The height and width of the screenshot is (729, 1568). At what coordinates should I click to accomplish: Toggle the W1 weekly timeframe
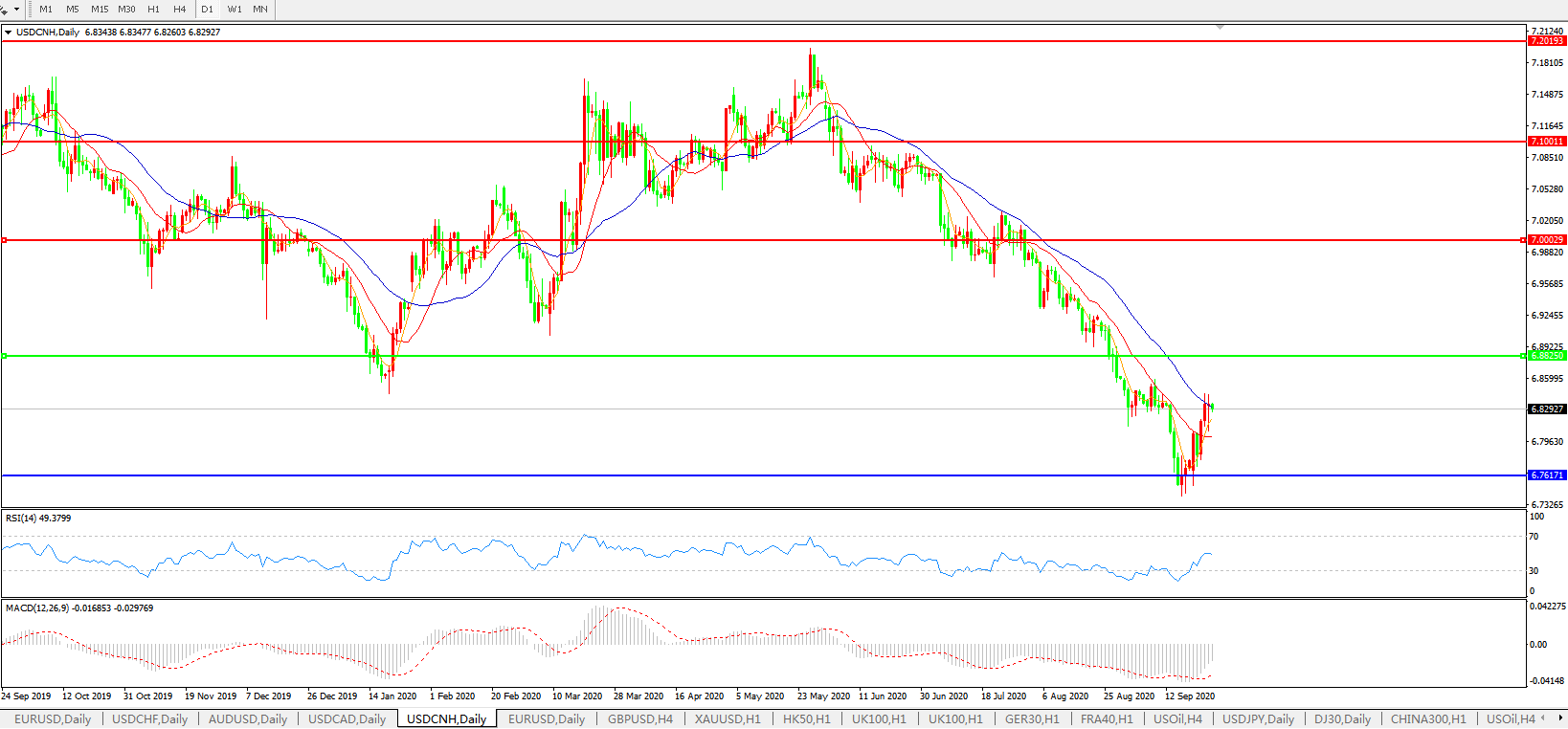(x=235, y=9)
